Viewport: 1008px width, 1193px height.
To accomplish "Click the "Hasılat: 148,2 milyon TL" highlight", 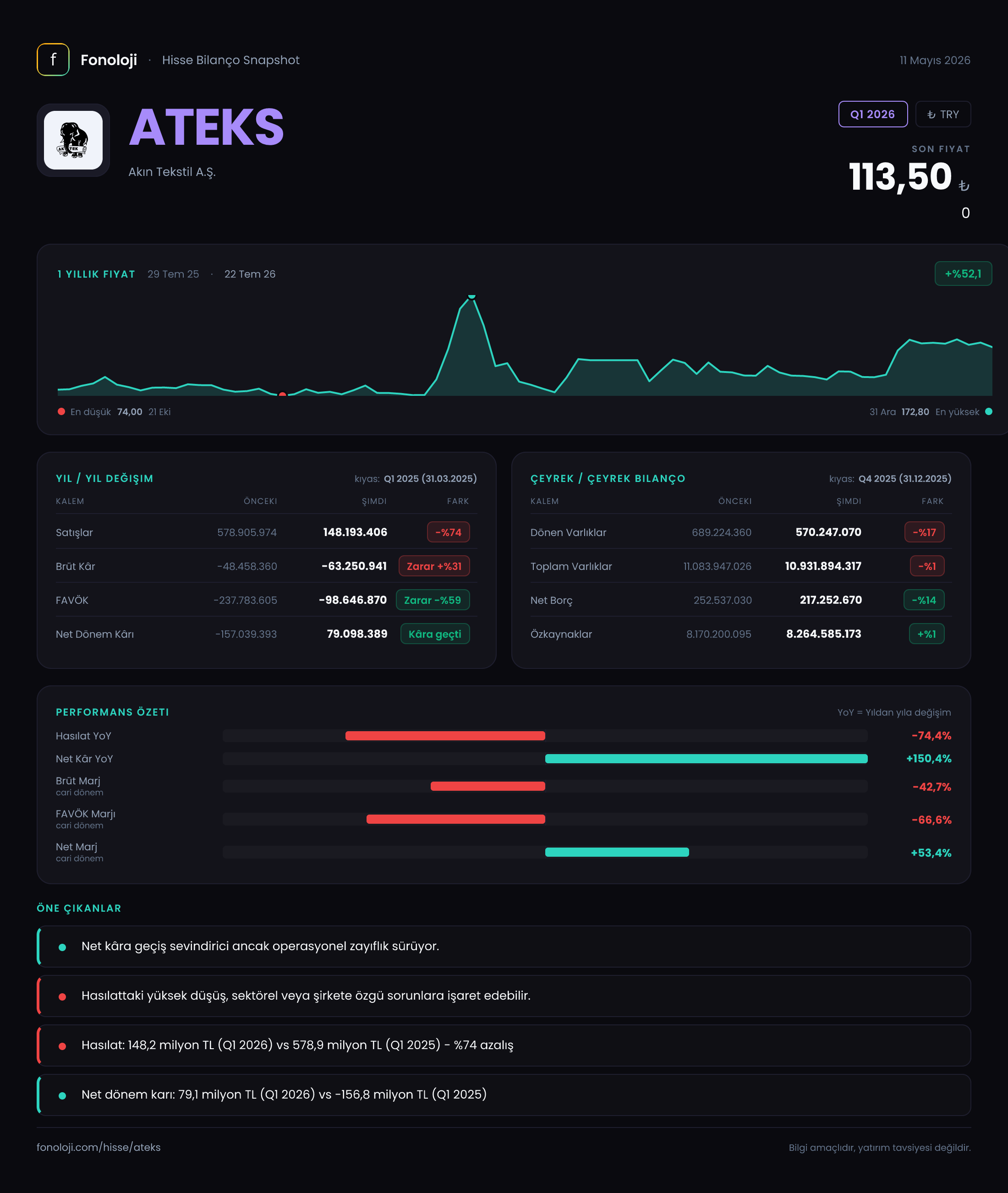I will coord(504,1045).
